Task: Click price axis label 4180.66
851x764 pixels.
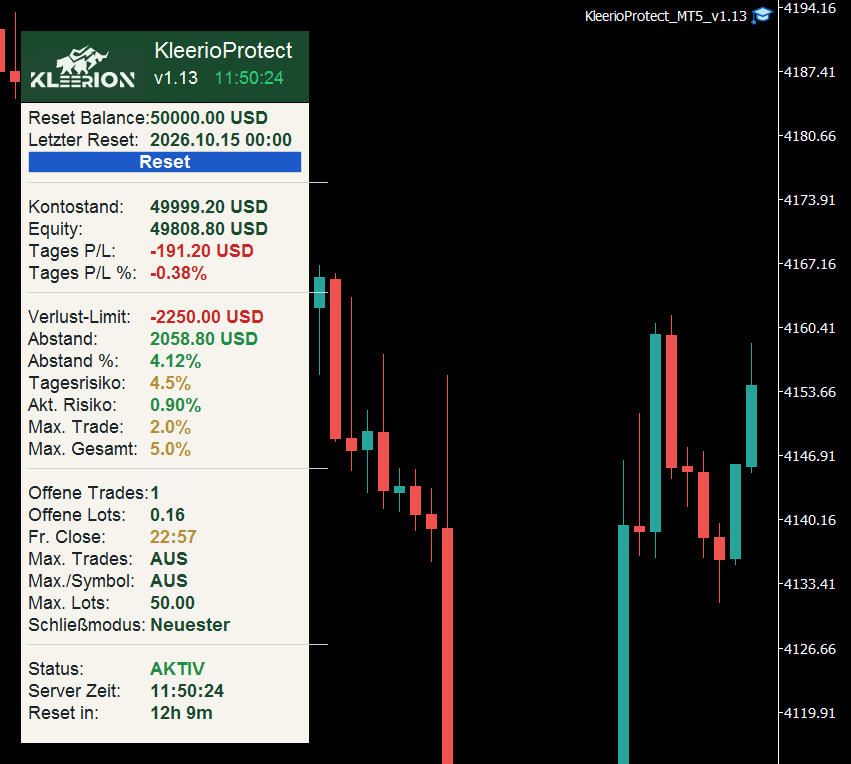Action: (810, 136)
